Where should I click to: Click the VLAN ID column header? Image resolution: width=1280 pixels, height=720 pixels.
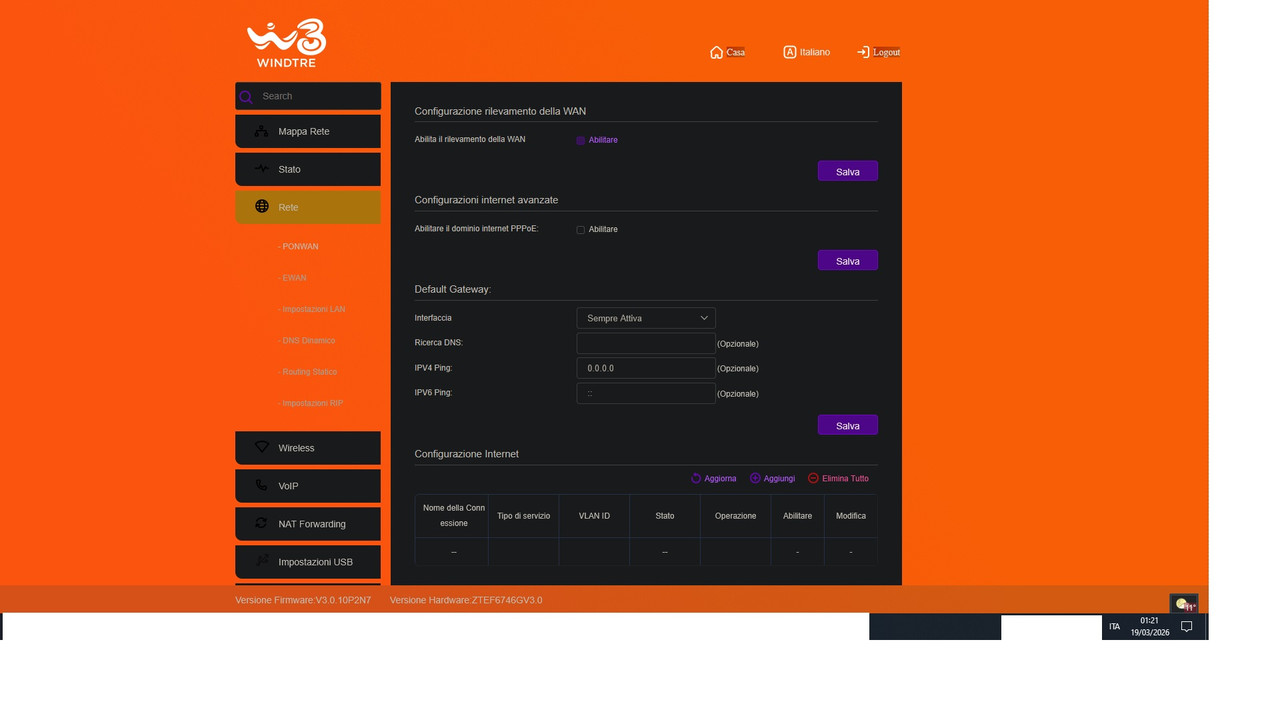[594, 516]
